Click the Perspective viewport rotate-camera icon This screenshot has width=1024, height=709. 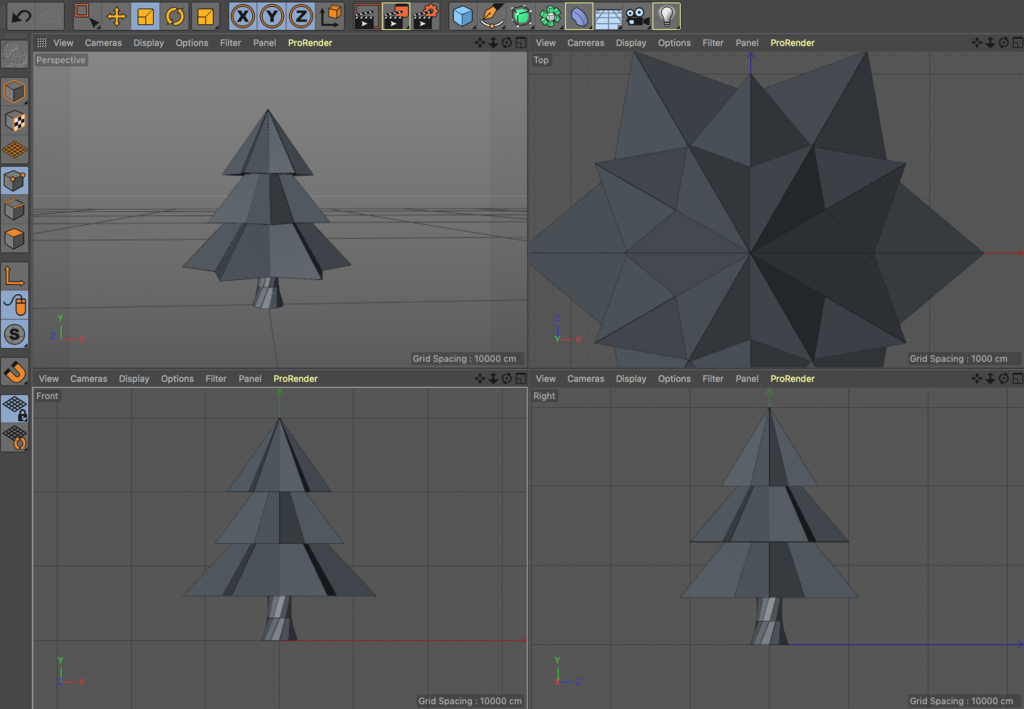tap(506, 42)
